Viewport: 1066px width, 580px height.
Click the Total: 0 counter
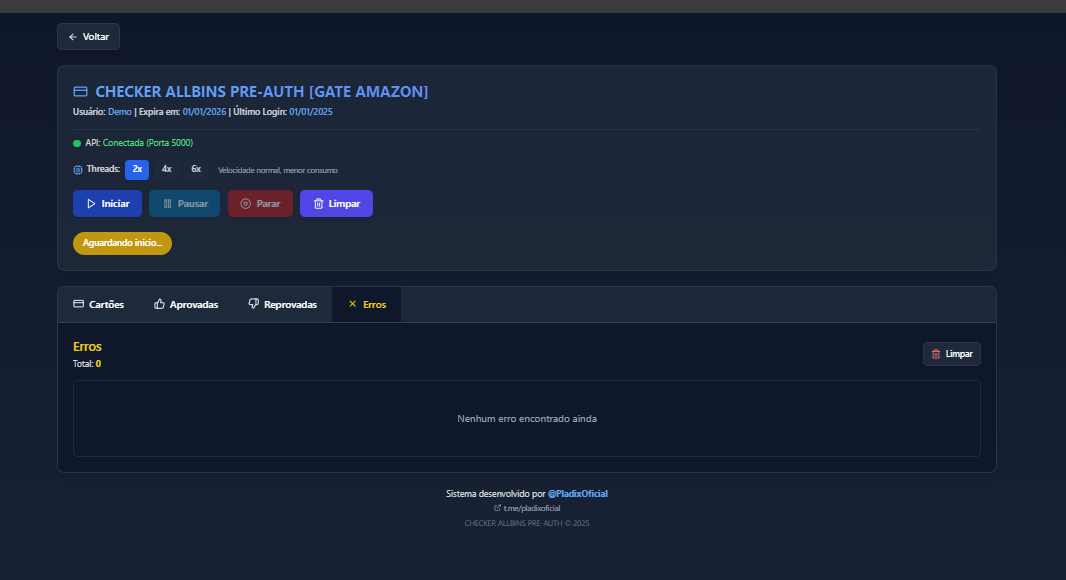(x=87, y=364)
